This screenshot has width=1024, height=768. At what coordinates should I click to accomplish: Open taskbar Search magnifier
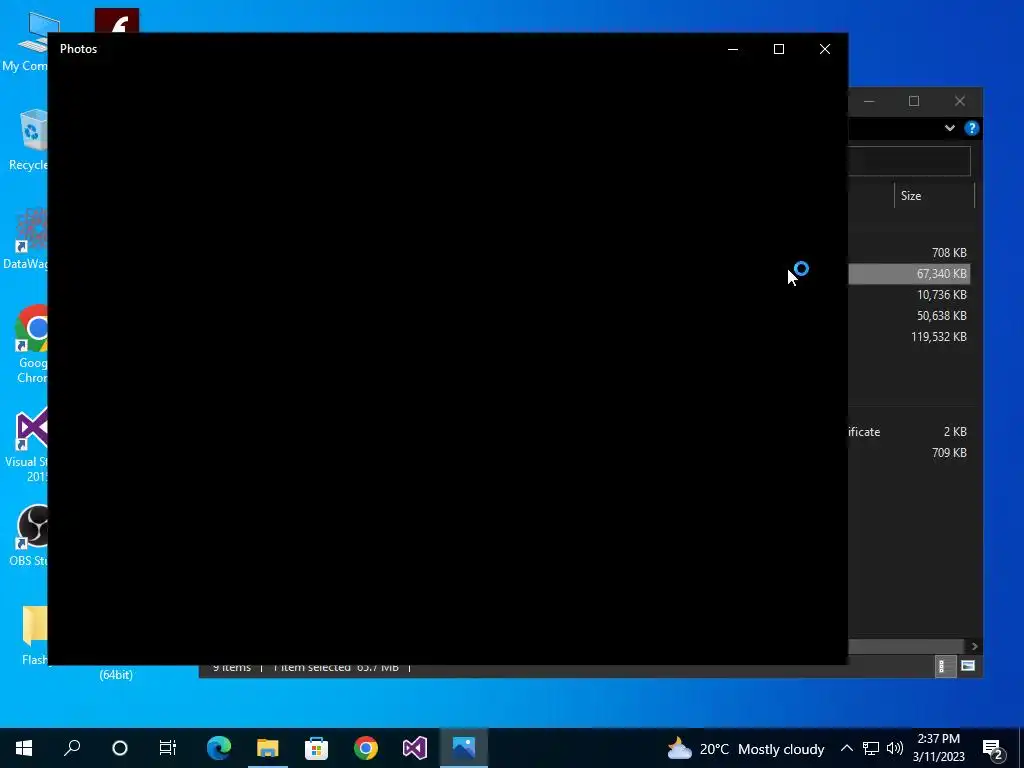pos(72,748)
